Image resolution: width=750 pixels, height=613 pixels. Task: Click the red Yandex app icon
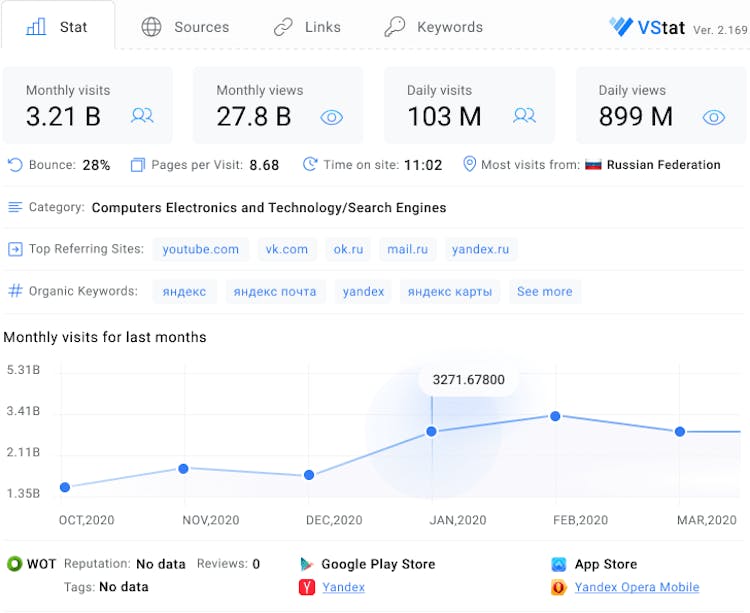307,587
